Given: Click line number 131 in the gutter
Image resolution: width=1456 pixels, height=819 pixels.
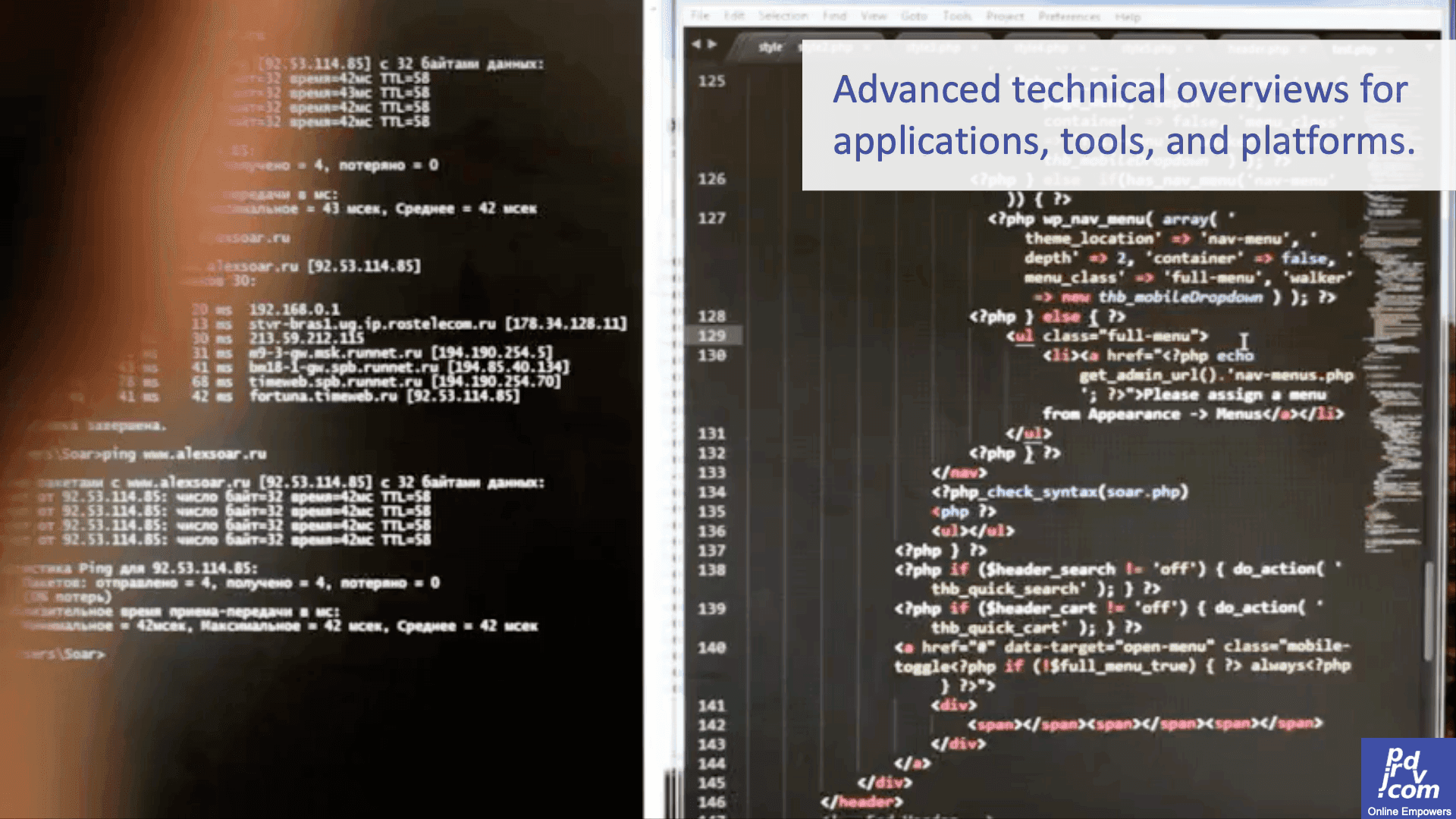Looking at the screenshot, I should 711,434.
